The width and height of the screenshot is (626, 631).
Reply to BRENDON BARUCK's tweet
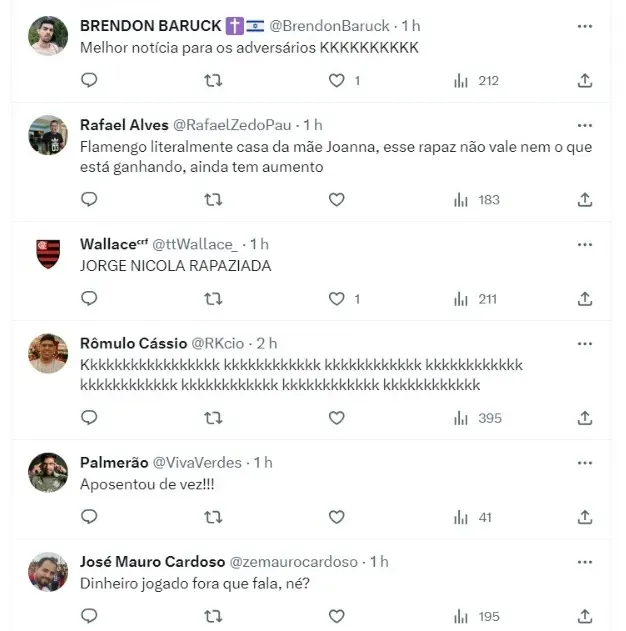point(89,80)
